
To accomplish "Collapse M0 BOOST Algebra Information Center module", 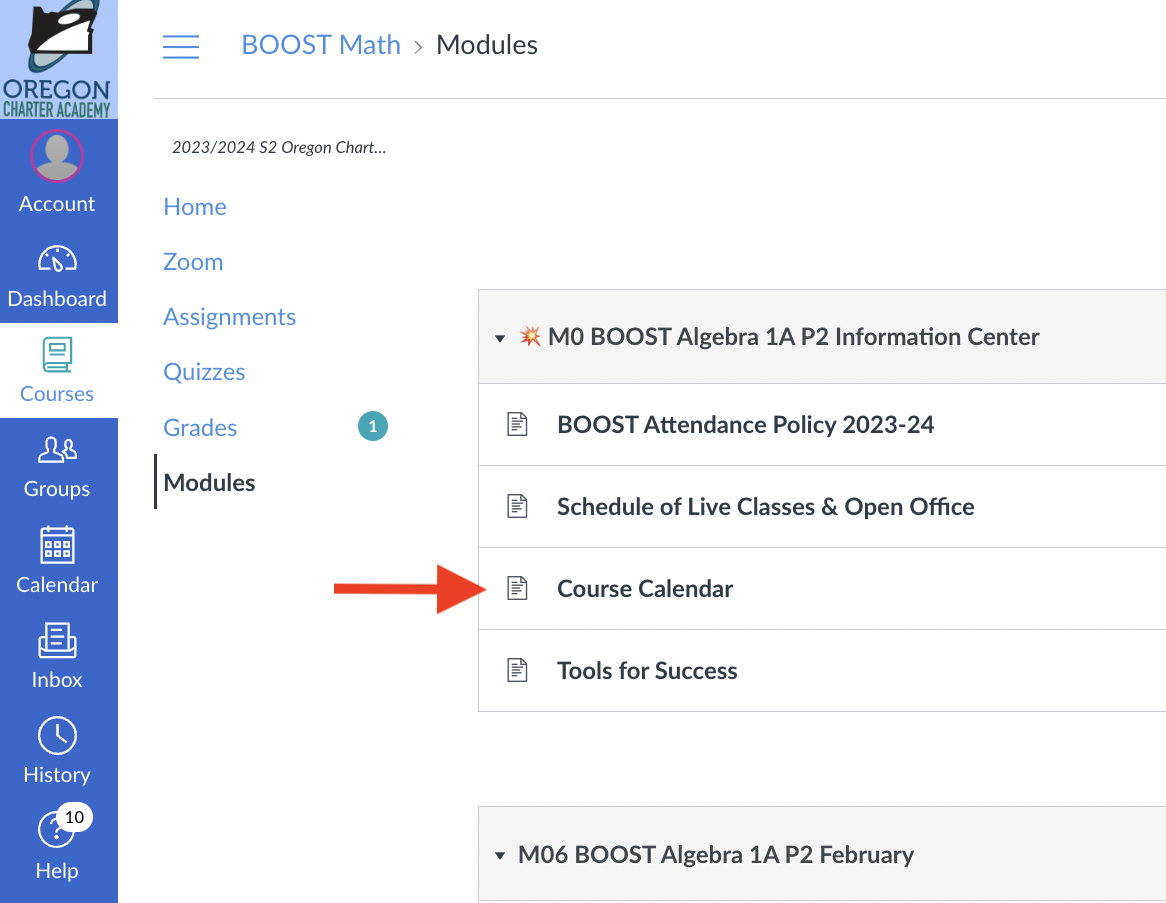I will 500,338.
